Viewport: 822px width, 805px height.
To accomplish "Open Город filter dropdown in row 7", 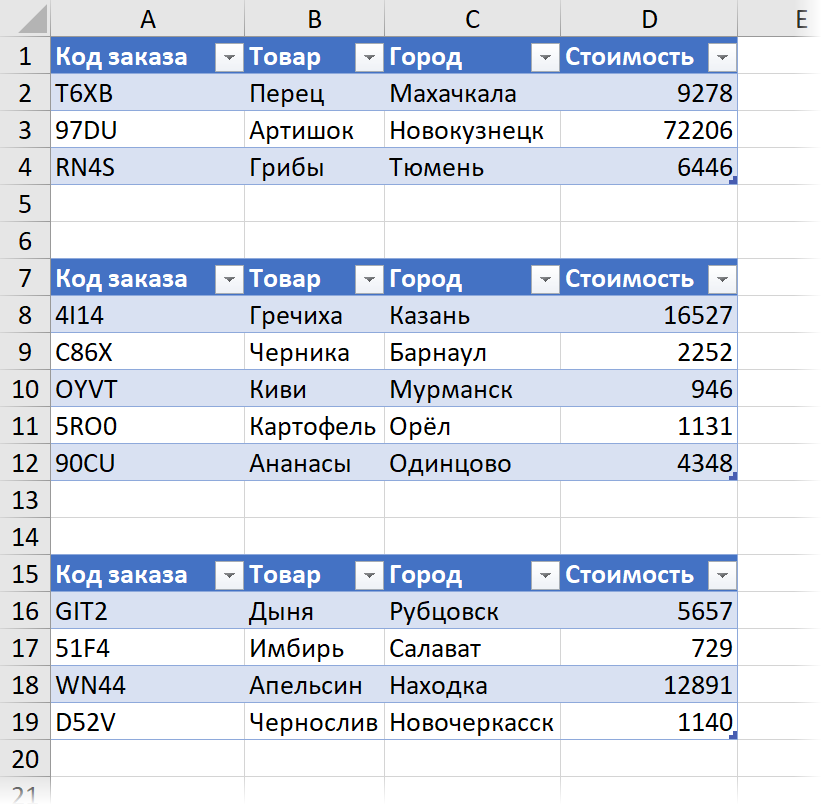I will 545,279.
